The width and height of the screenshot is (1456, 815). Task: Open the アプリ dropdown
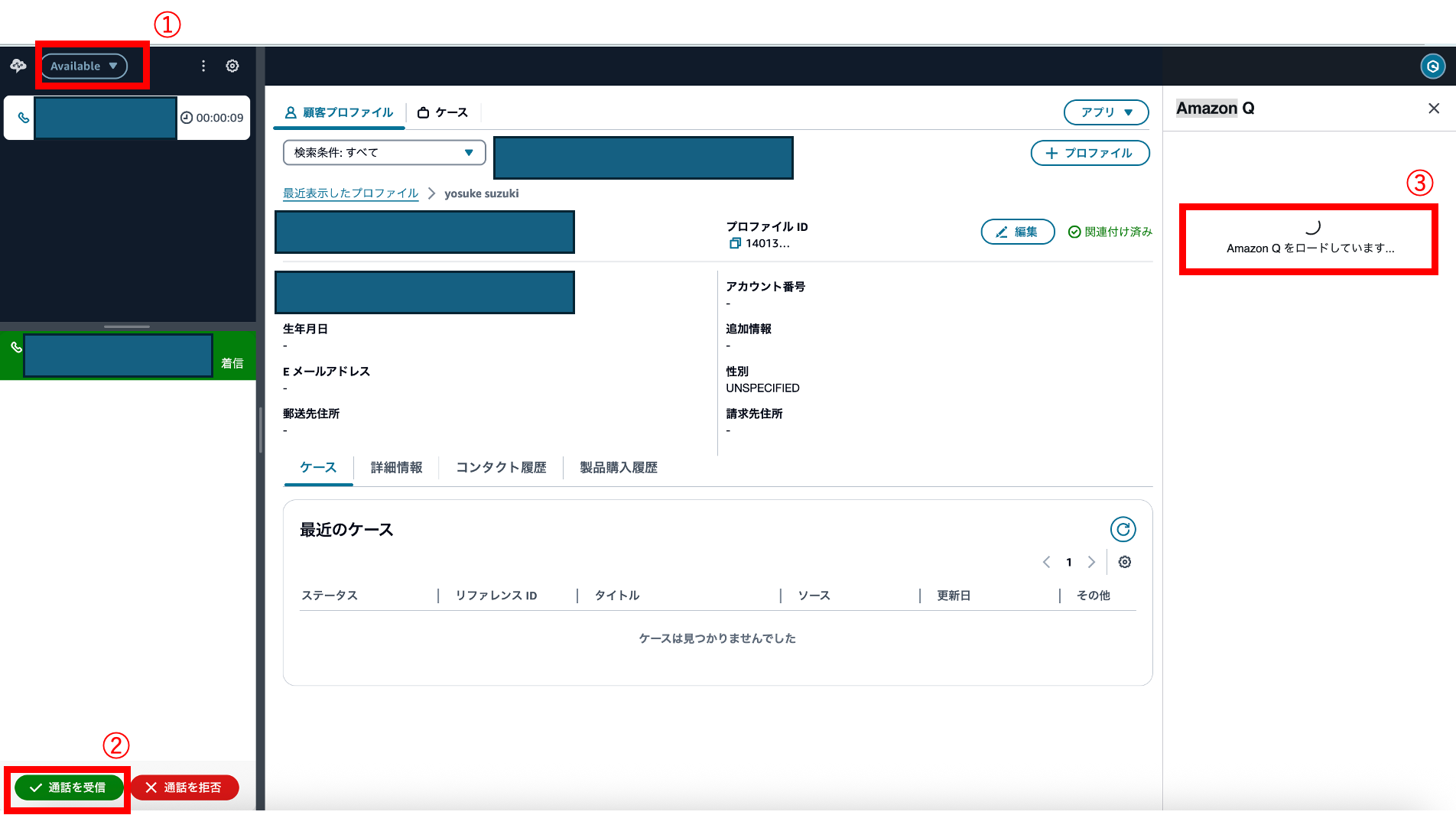point(1106,112)
